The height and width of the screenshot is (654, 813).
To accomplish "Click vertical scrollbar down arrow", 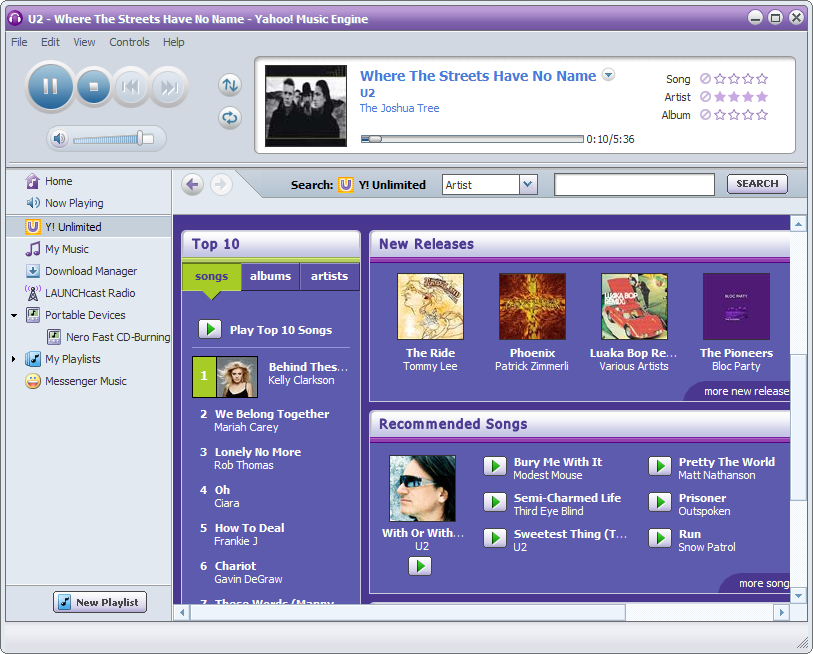I will click(798, 596).
